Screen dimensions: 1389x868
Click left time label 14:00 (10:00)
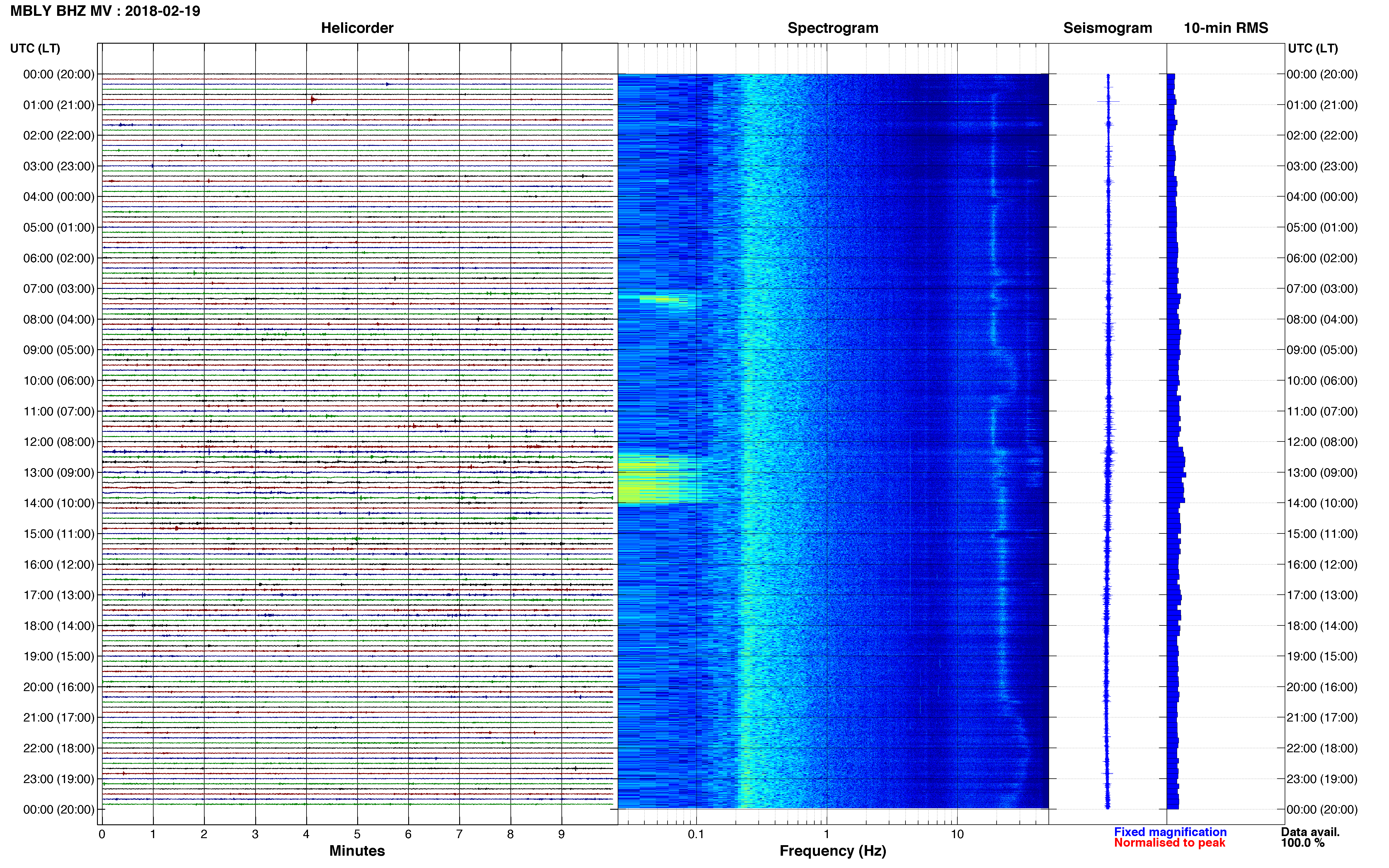(59, 504)
